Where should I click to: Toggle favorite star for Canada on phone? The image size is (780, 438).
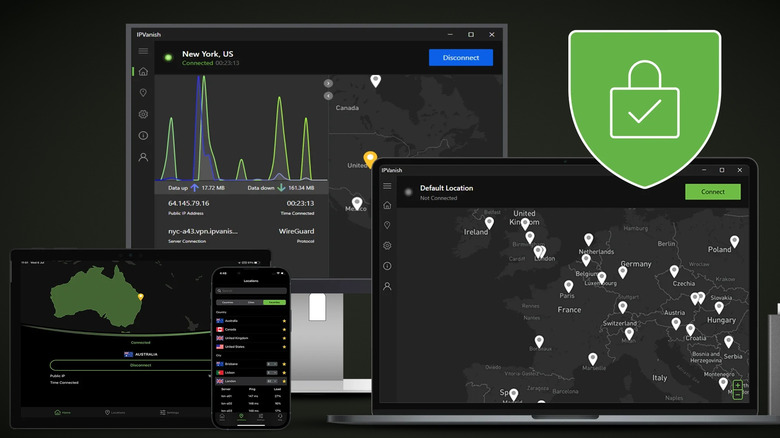284,328
